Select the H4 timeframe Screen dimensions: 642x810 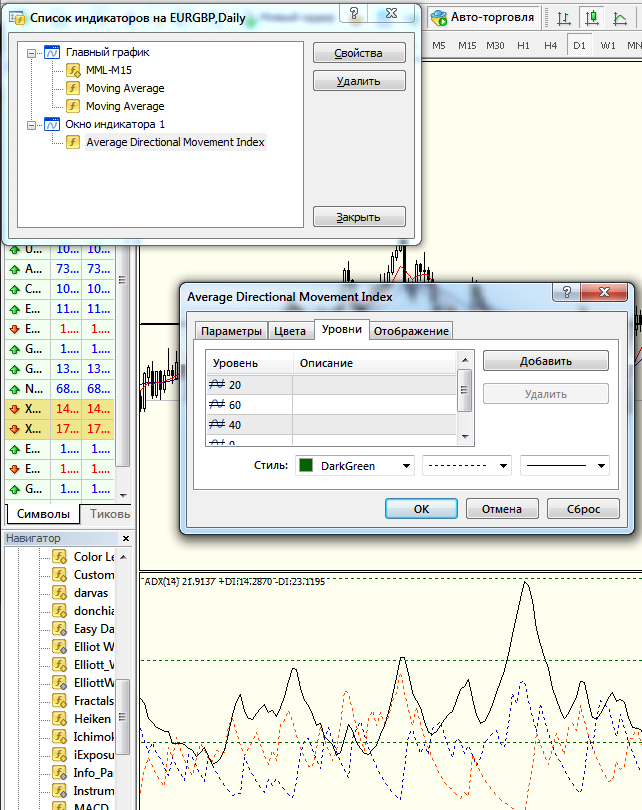(x=551, y=45)
